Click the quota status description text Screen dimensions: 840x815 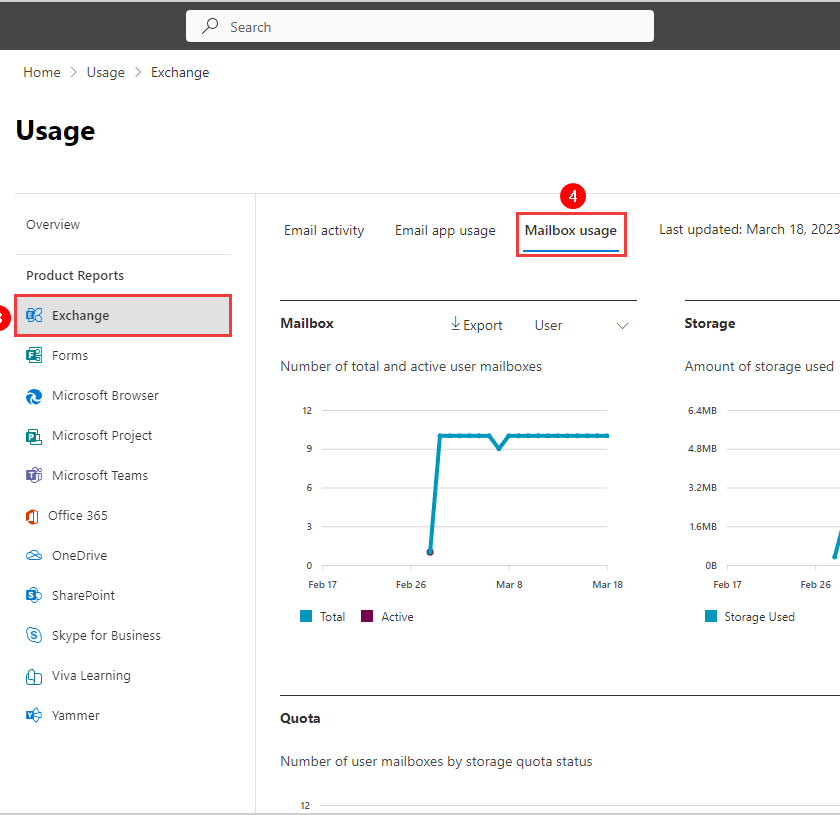click(436, 761)
